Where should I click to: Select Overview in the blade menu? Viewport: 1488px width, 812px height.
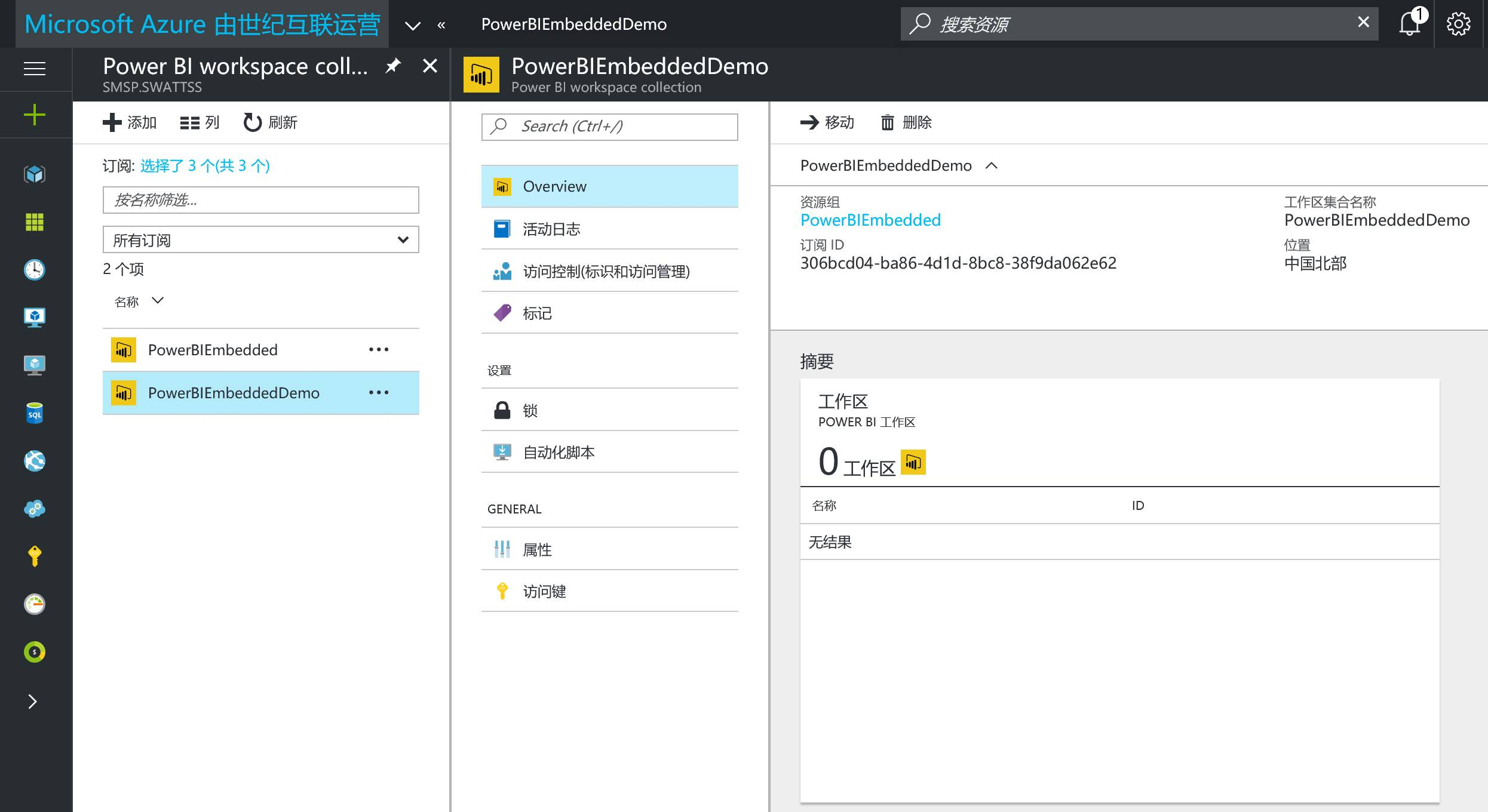(609, 186)
